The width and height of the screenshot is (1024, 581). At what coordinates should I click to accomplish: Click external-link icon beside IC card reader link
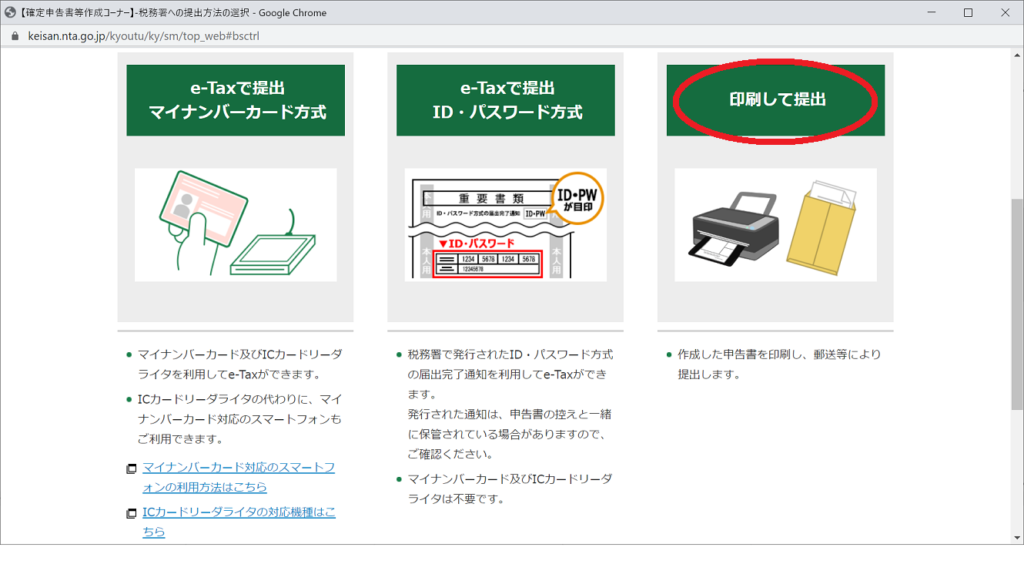pyautogui.click(x=131, y=513)
